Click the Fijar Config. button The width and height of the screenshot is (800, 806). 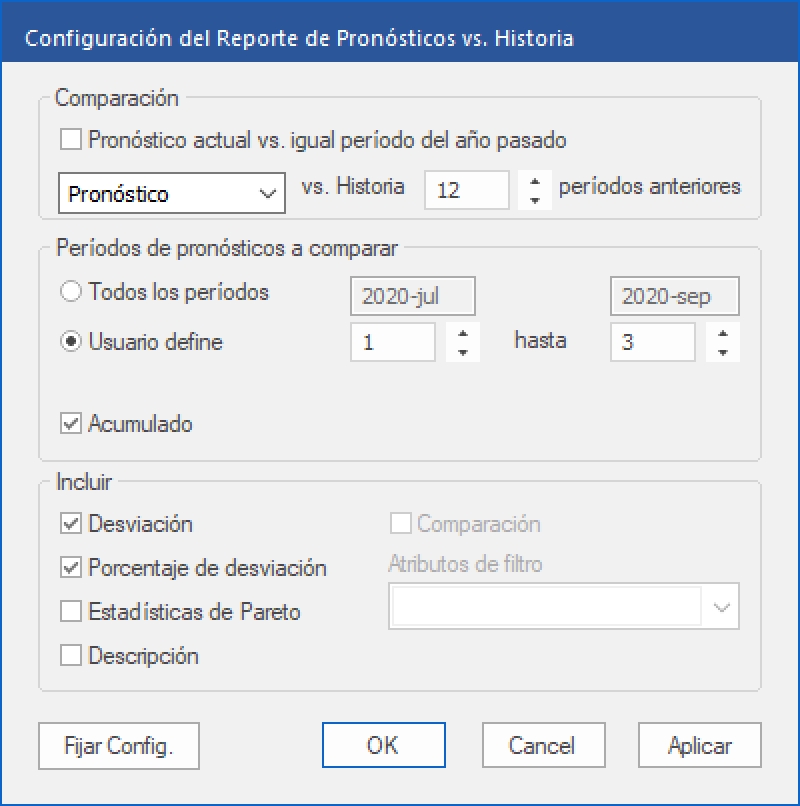tap(118, 745)
